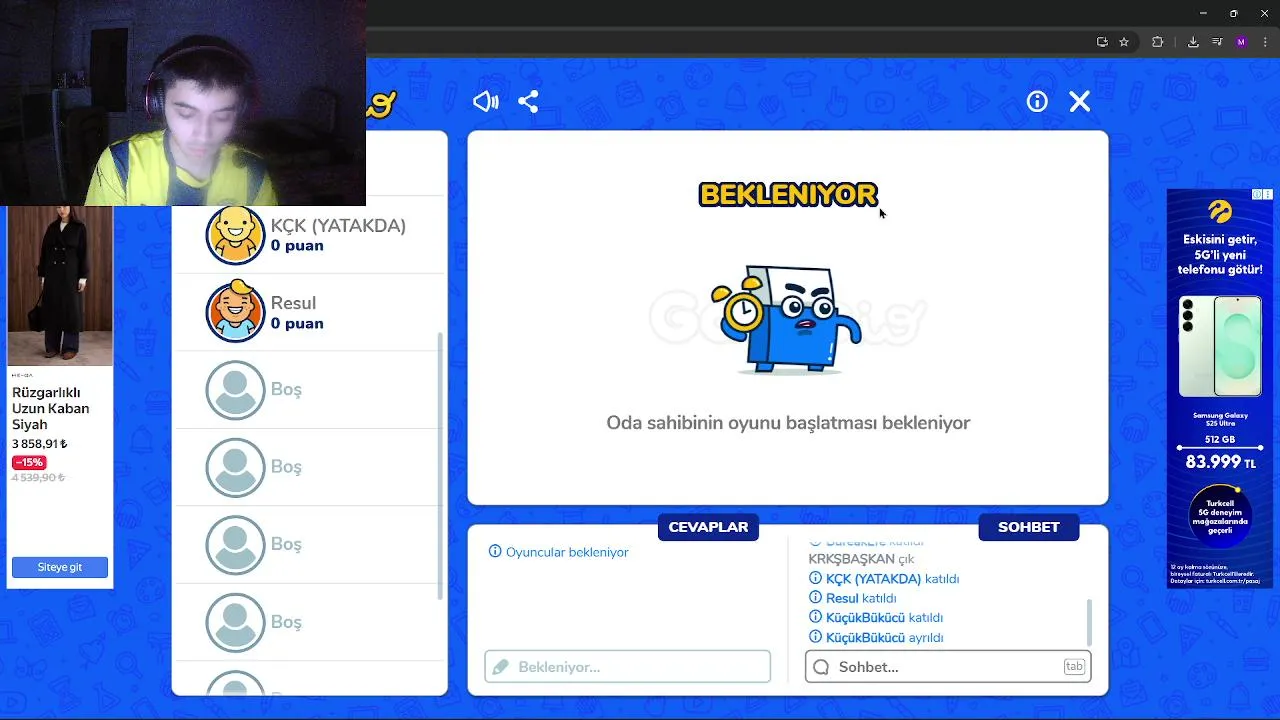Image resolution: width=1280 pixels, height=720 pixels.
Task: Click KÇK (YATAKDA) name in player list
Action: [x=338, y=226]
